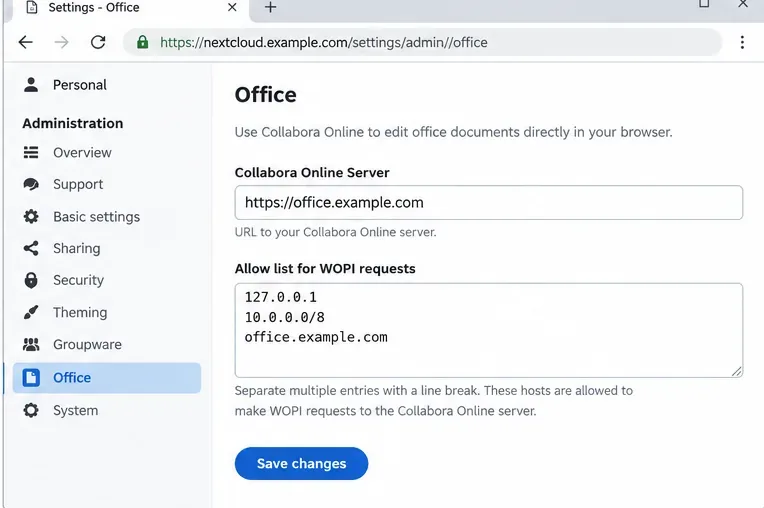Click the page icon on browser tab
The image size is (764, 508).
[32, 7]
